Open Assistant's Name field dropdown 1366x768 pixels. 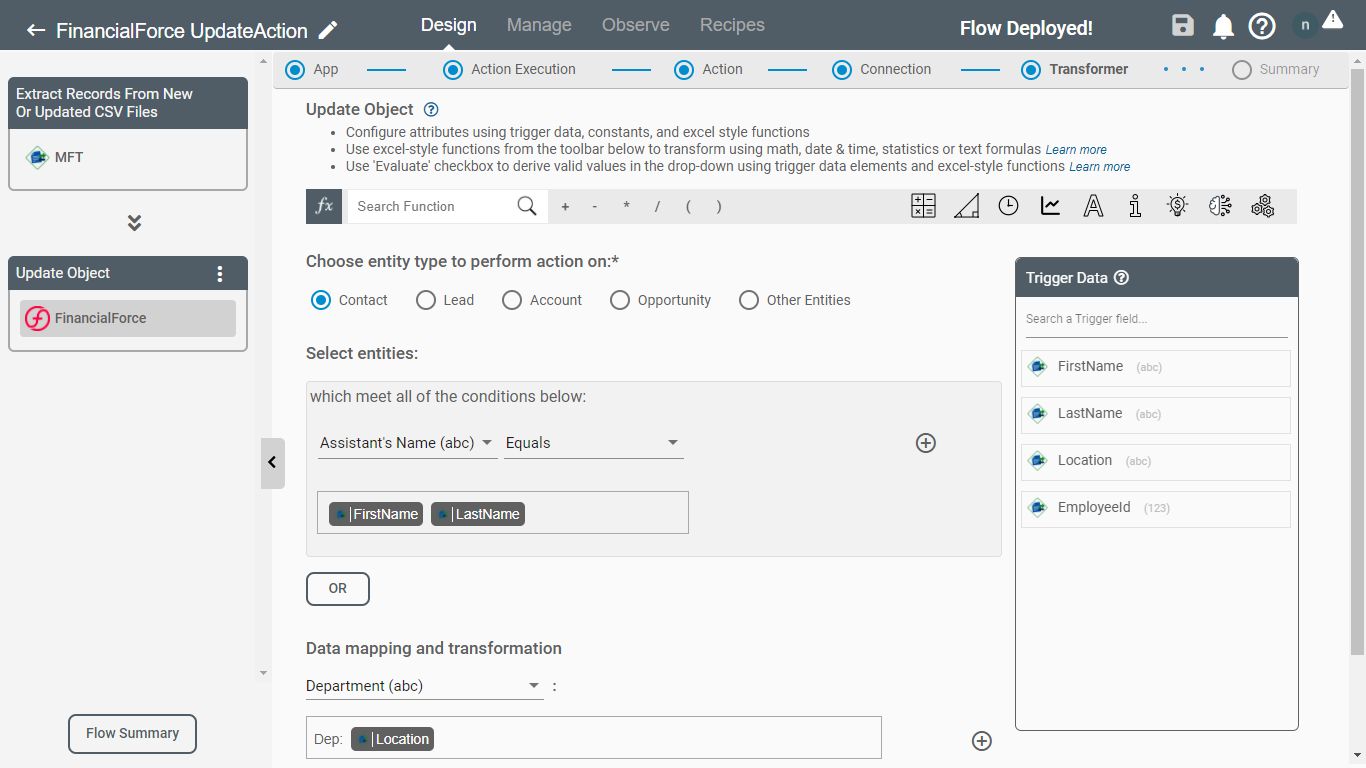point(407,443)
